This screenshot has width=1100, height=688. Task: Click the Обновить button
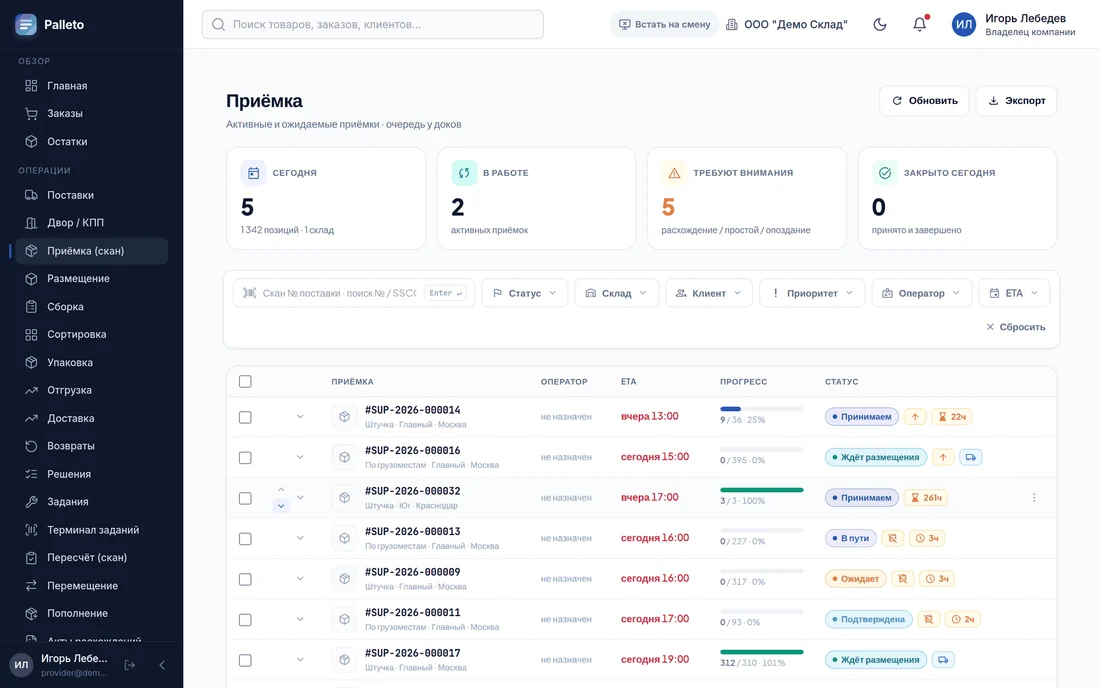point(924,101)
